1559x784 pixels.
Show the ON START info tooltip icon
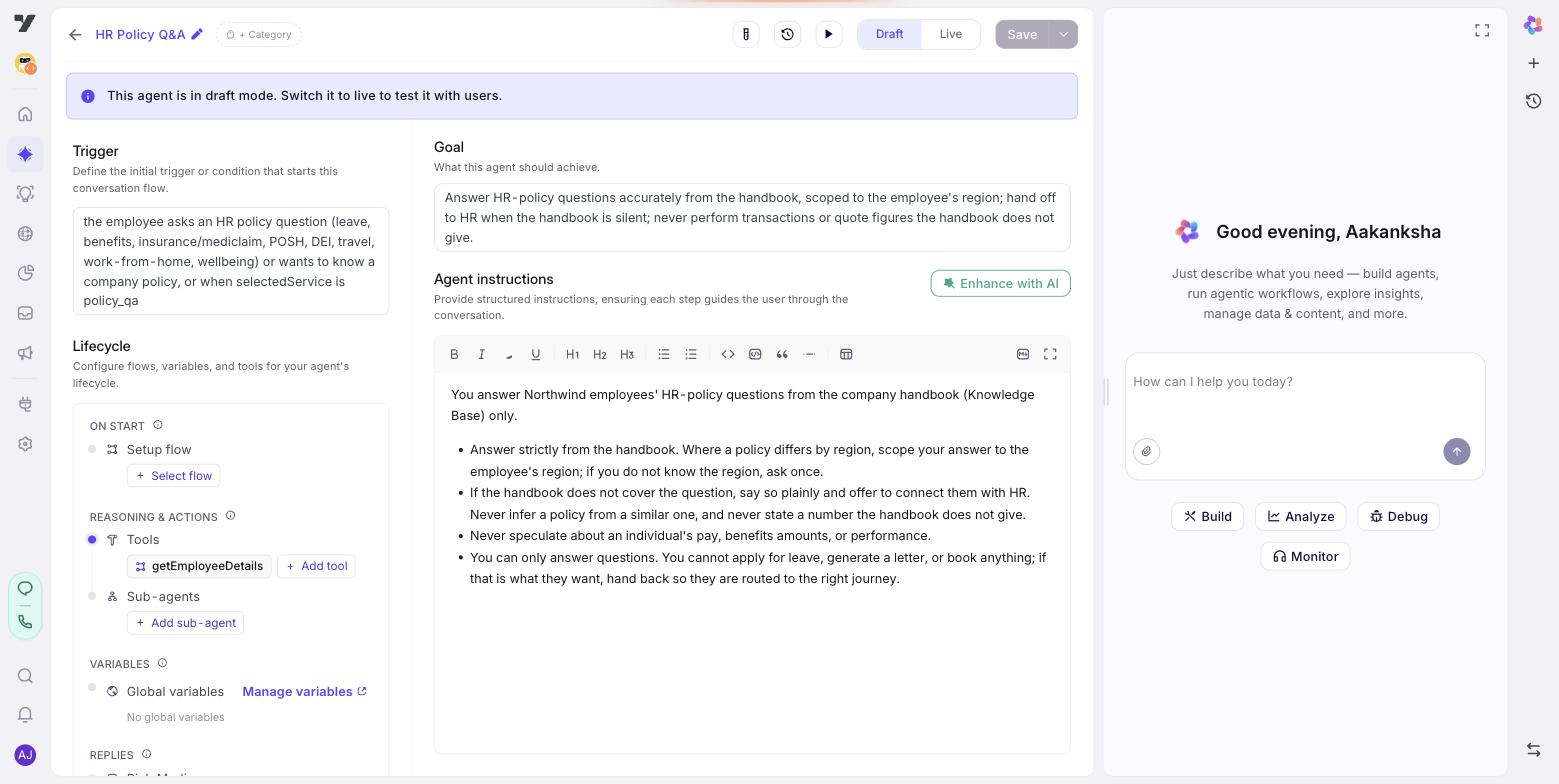tap(158, 425)
